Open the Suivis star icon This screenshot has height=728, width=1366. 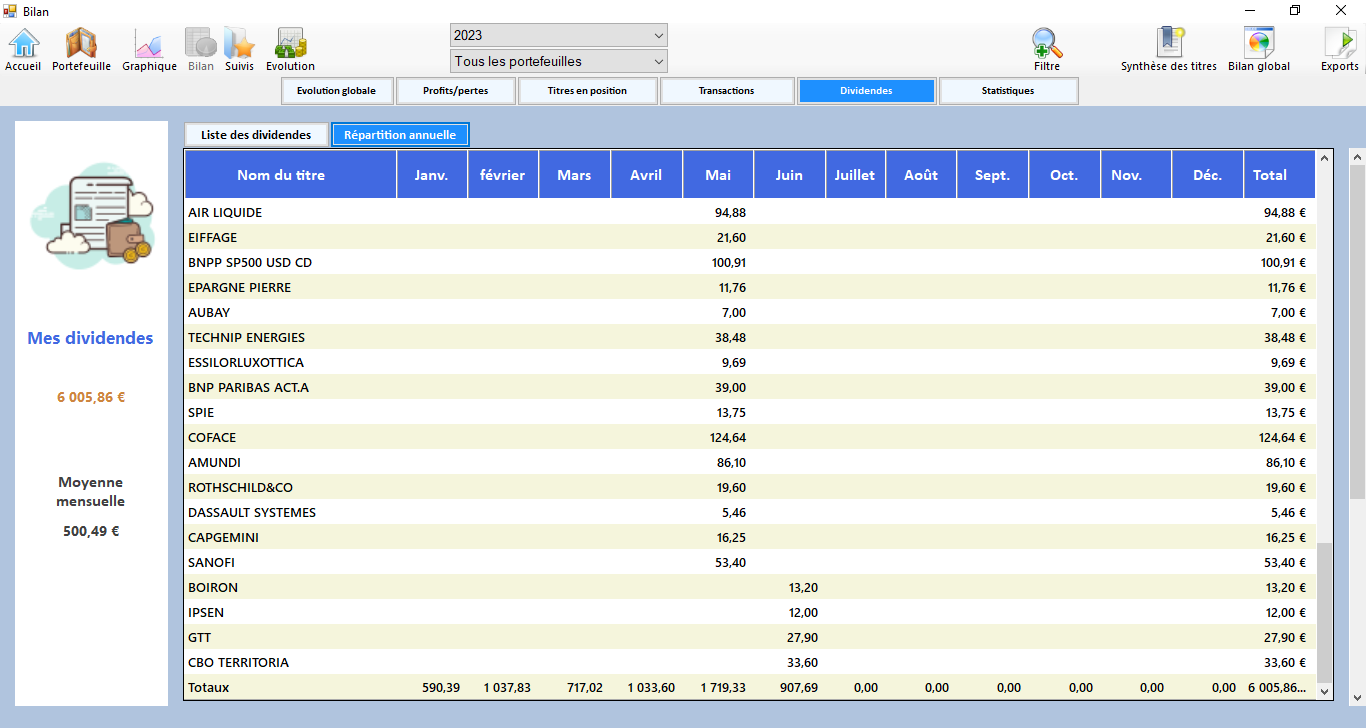[x=239, y=49]
